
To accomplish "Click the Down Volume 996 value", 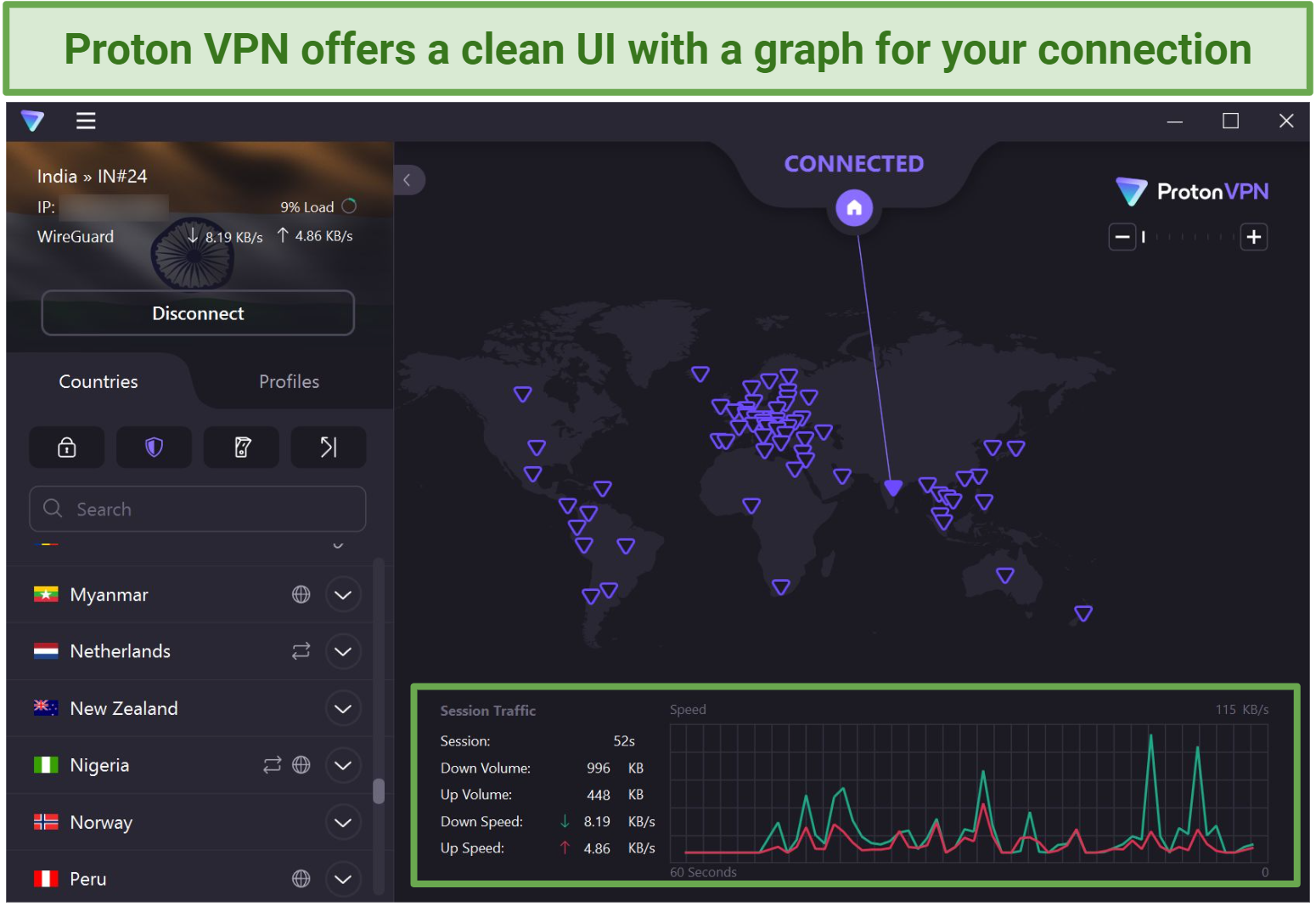I will click(x=599, y=768).
